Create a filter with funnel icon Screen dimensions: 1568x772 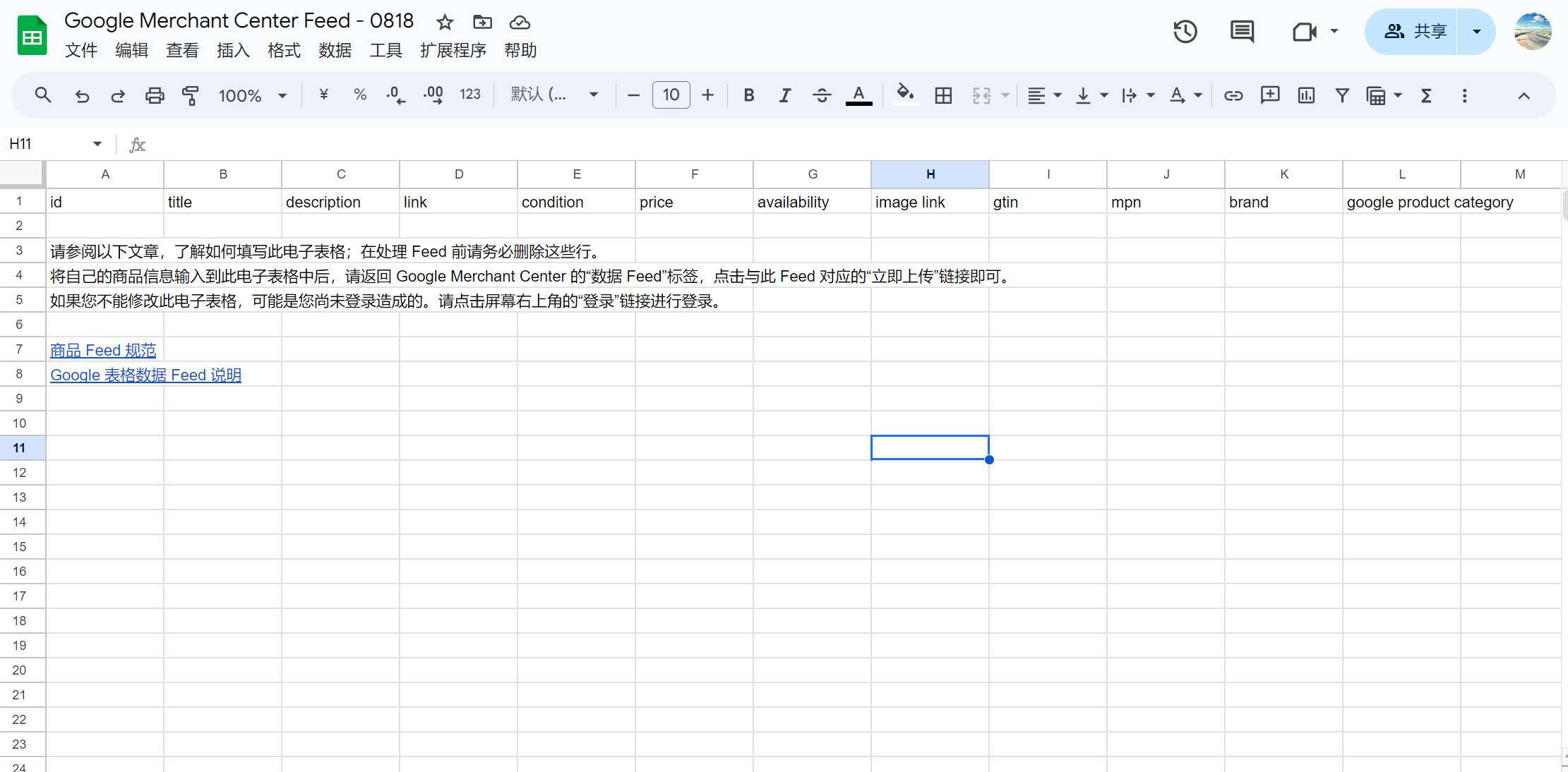(1342, 95)
